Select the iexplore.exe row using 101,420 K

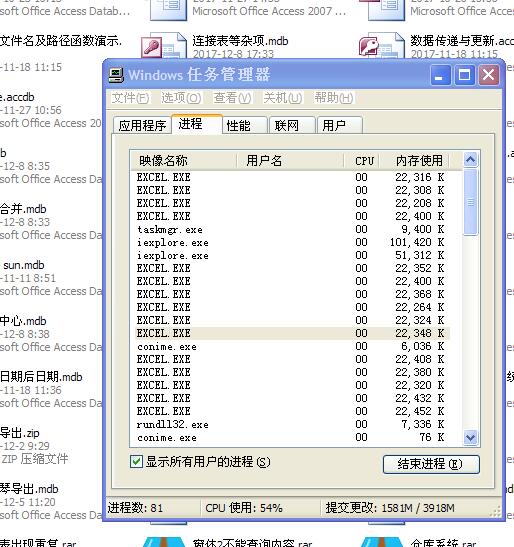click(x=292, y=242)
